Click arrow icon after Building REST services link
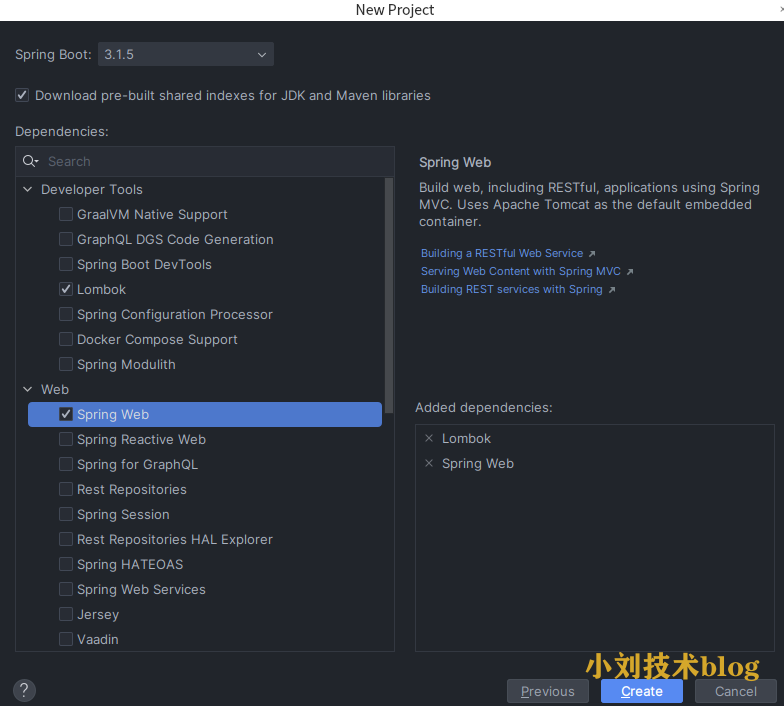 click(x=612, y=290)
